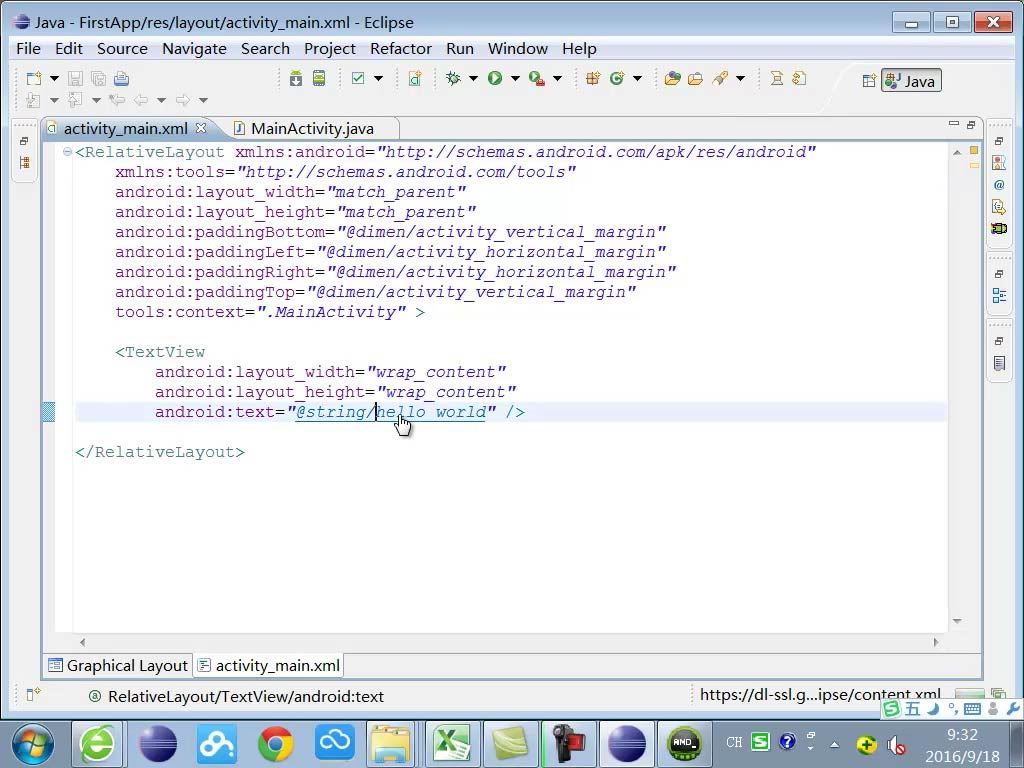Click the Print icon in toolbar
This screenshot has height=768, width=1024.
121,78
